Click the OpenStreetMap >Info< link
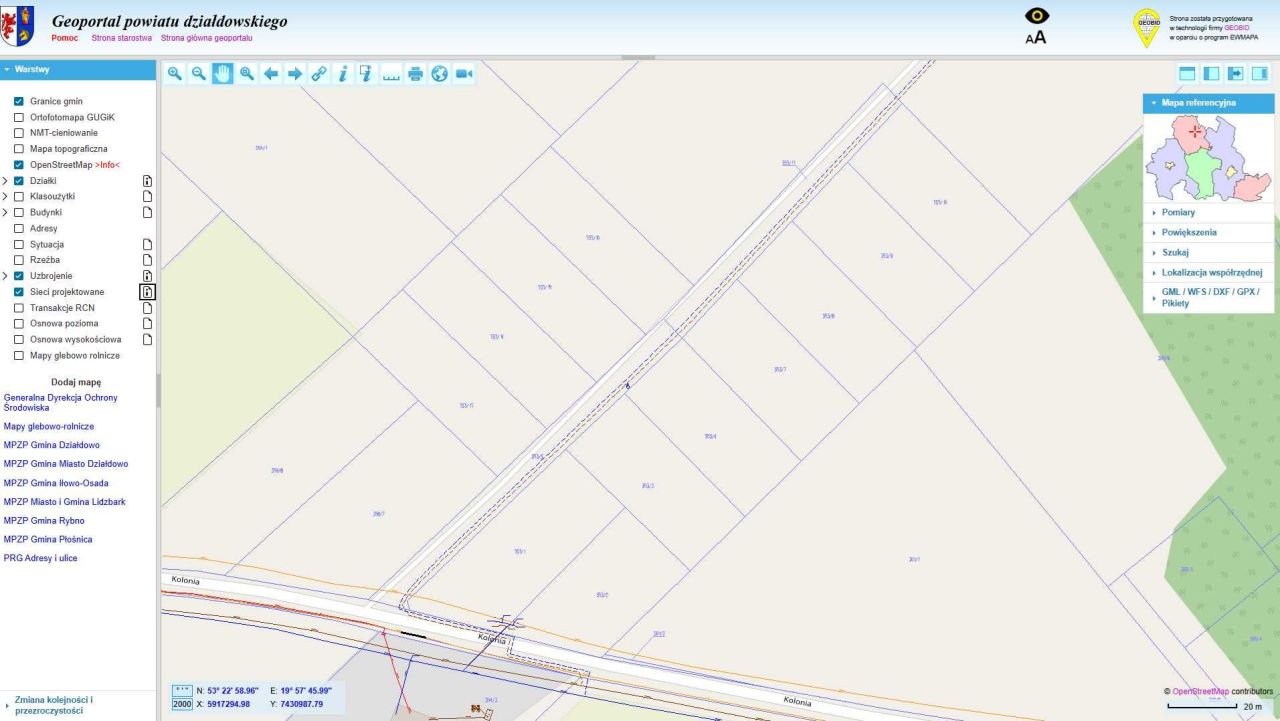 coord(107,165)
